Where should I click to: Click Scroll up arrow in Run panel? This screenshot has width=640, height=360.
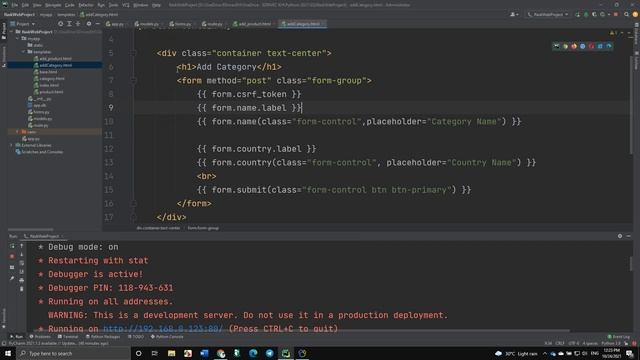pyautogui.click(x=22, y=246)
